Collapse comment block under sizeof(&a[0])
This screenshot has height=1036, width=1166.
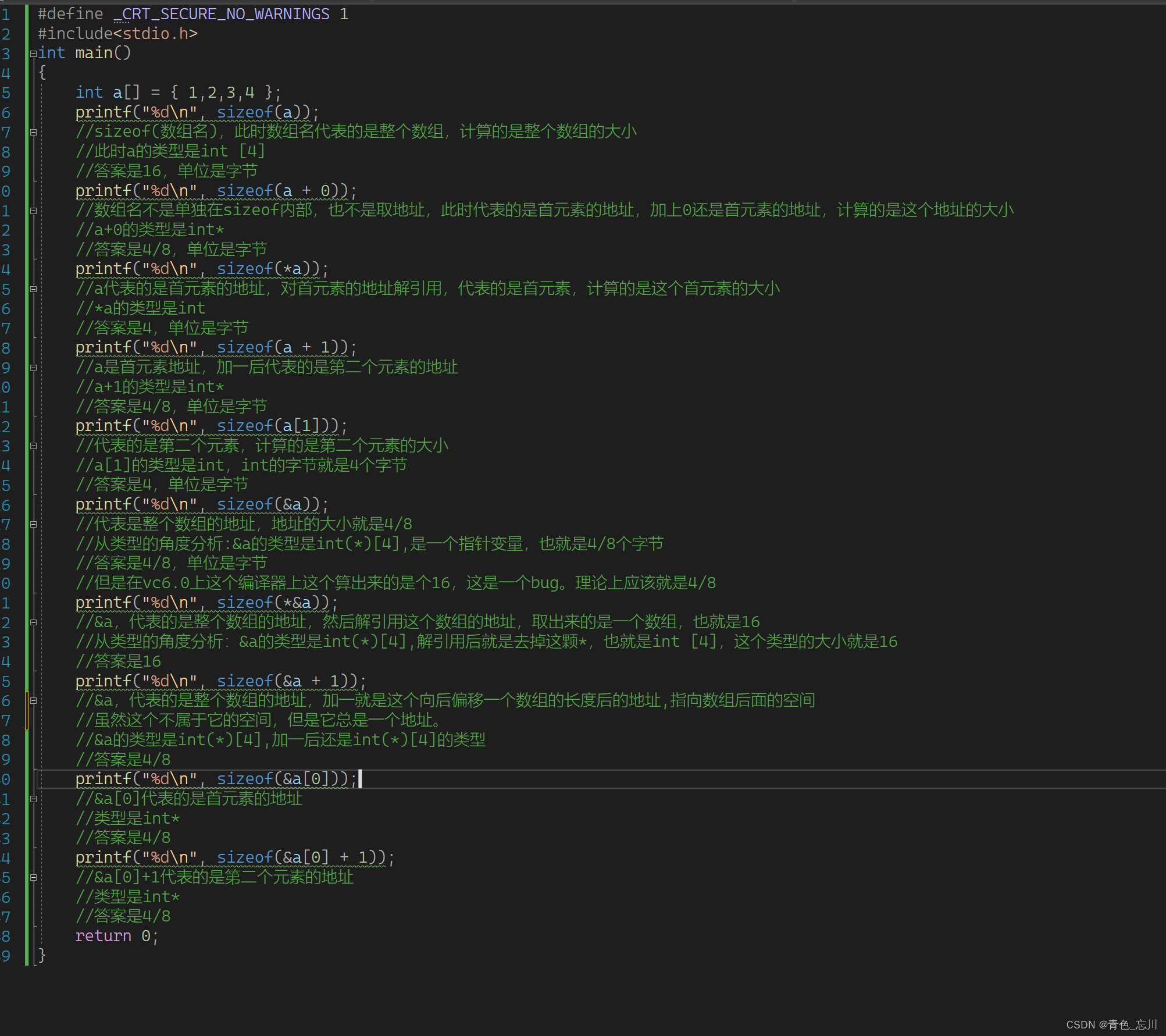[33, 799]
